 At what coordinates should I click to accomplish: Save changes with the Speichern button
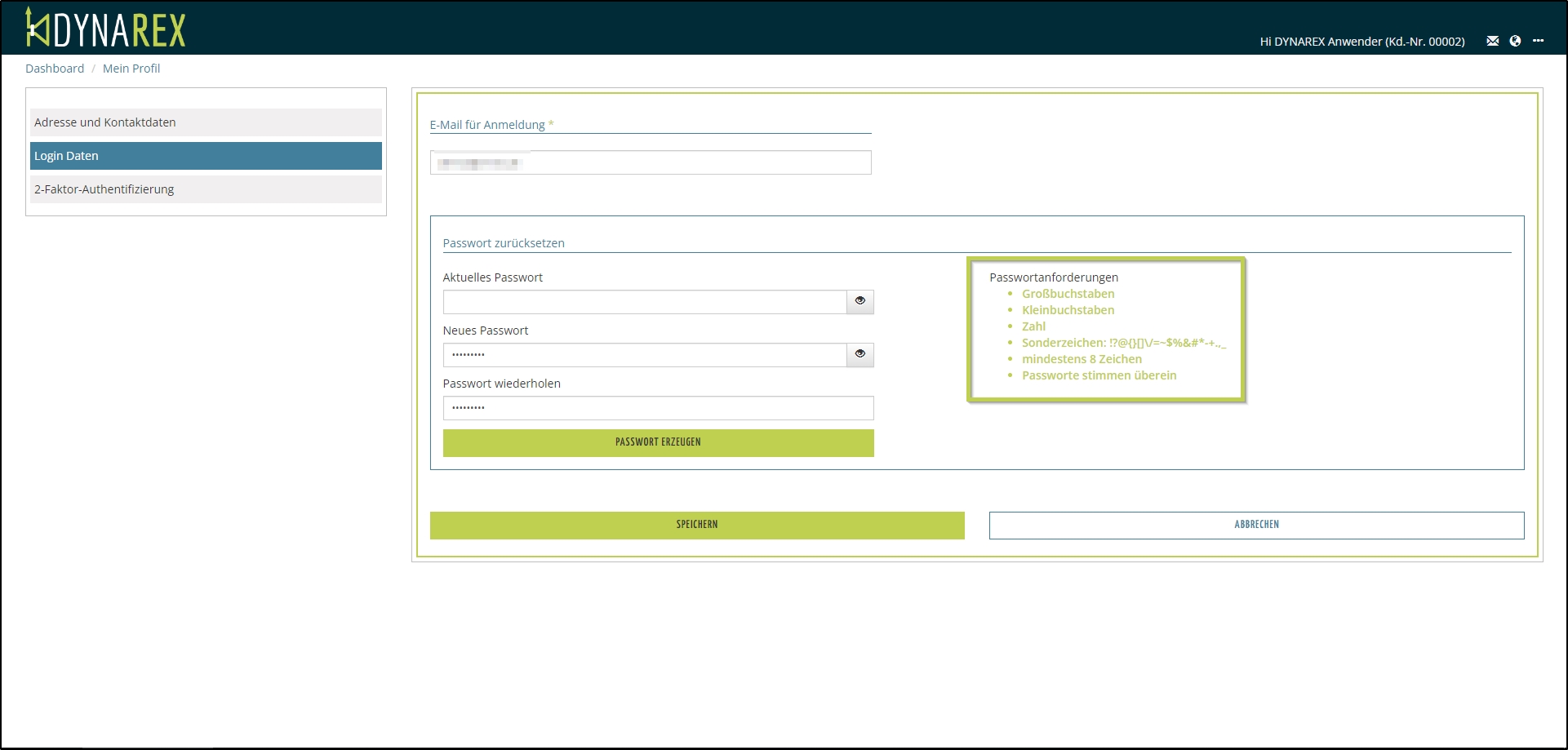click(x=696, y=525)
